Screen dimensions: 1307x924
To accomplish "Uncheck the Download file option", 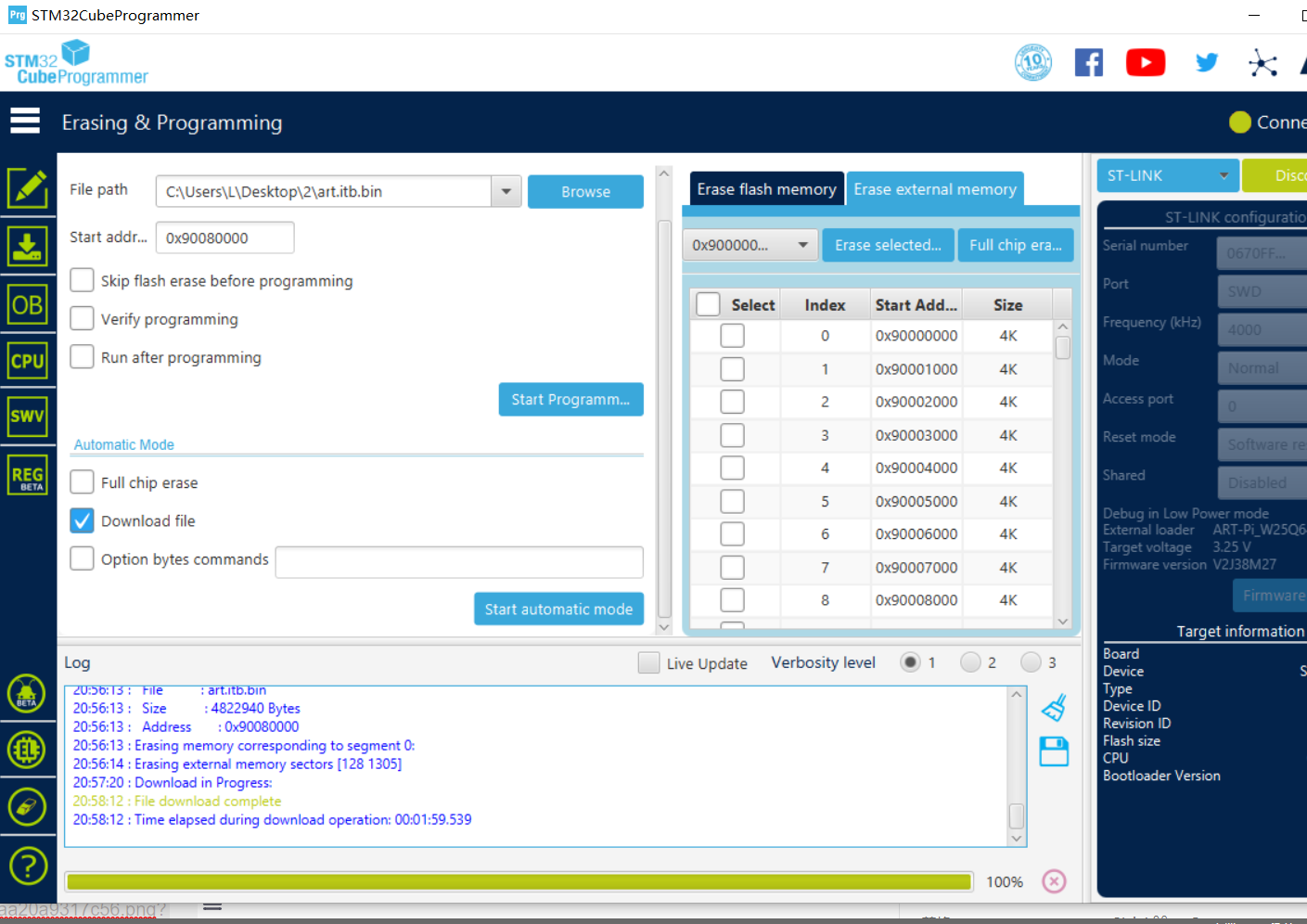I will click(x=82, y=520).
